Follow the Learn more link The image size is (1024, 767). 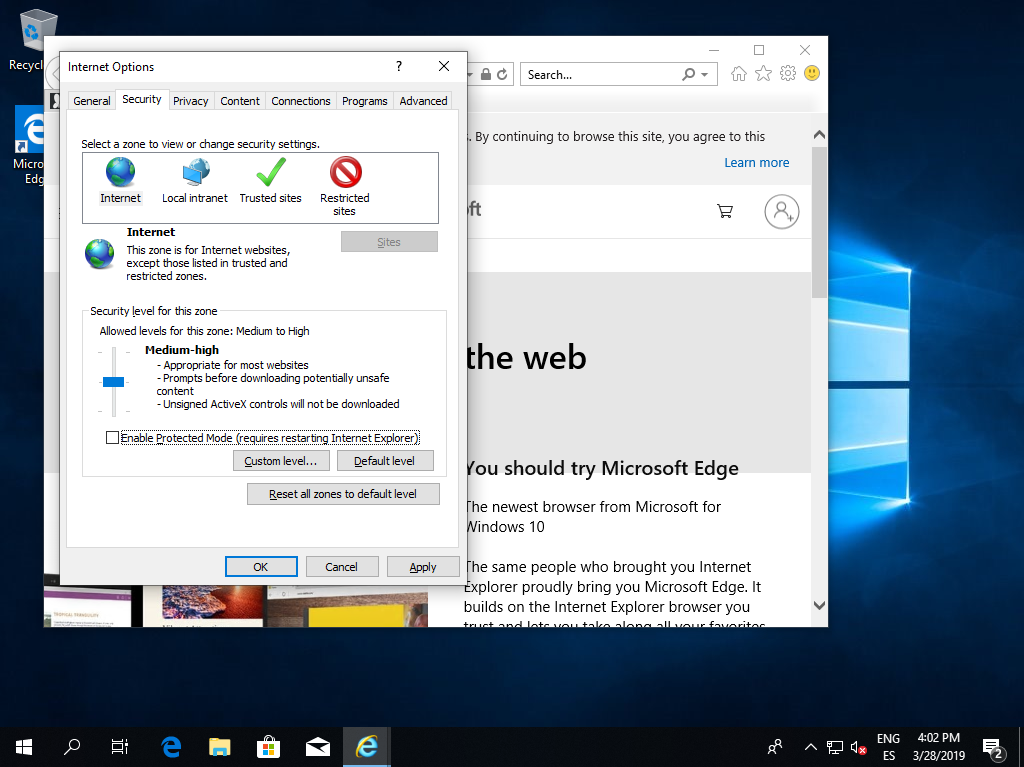[756, 163]
